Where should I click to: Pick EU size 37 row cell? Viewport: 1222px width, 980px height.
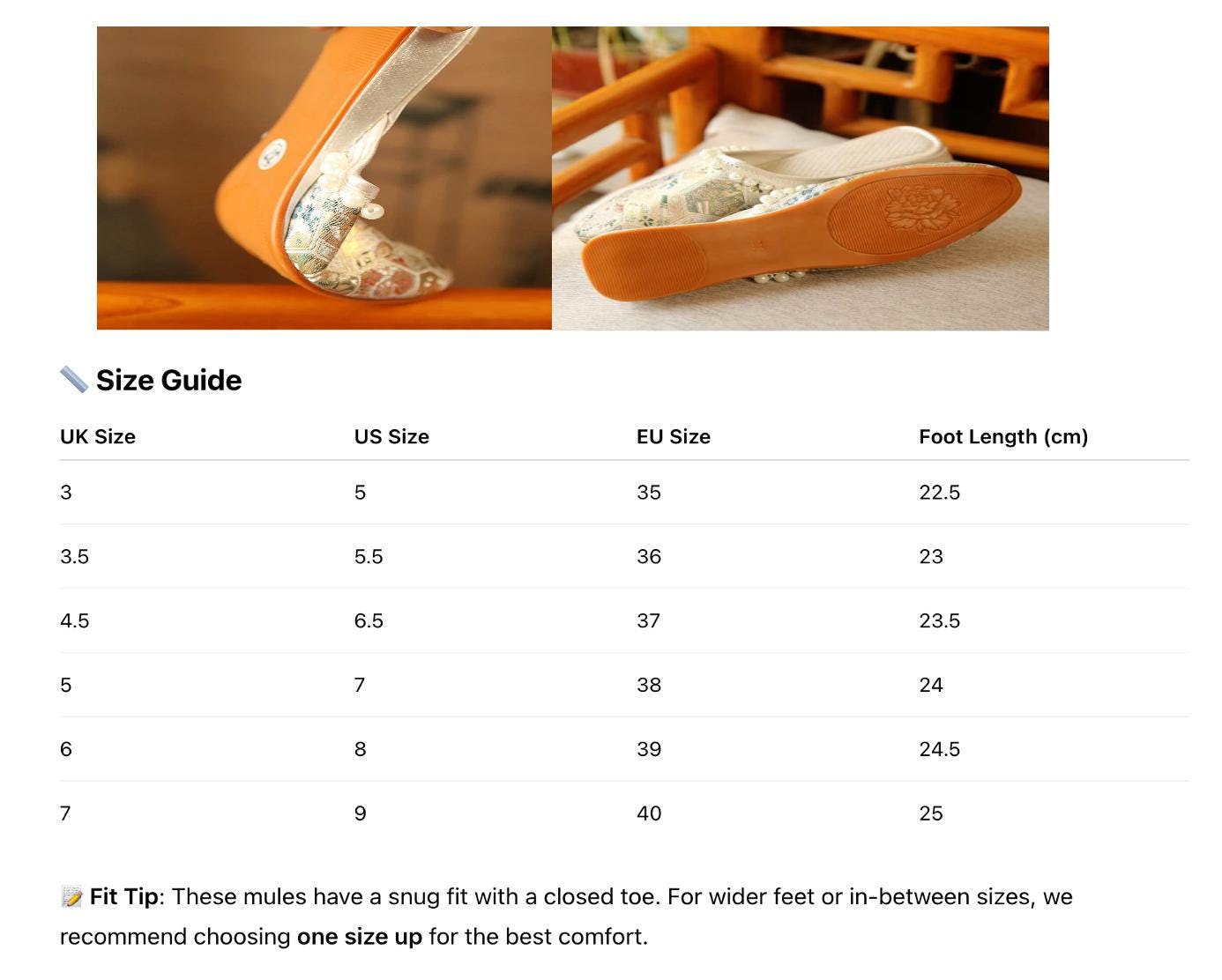tap(649, 621)
